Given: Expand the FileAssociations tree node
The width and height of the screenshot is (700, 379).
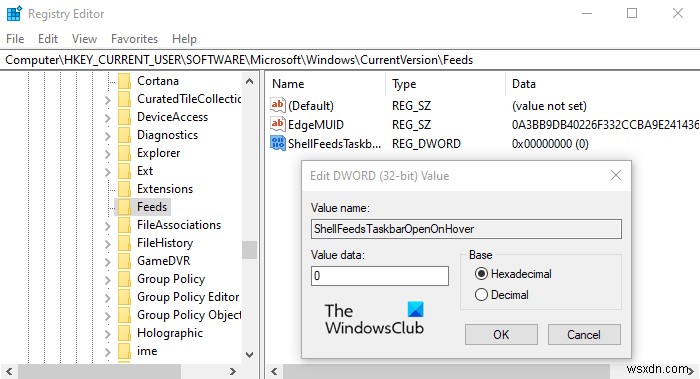Looking at the screenshot, I should click(108, 226).
